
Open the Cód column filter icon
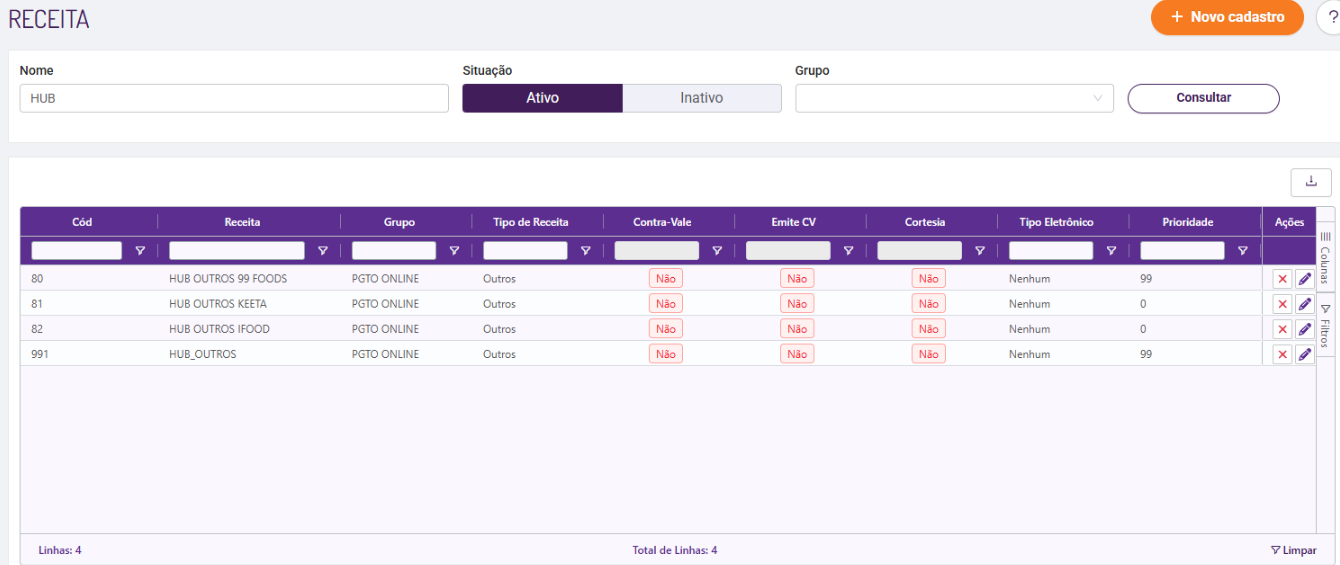pyautogui.click(x=140, y=251)
